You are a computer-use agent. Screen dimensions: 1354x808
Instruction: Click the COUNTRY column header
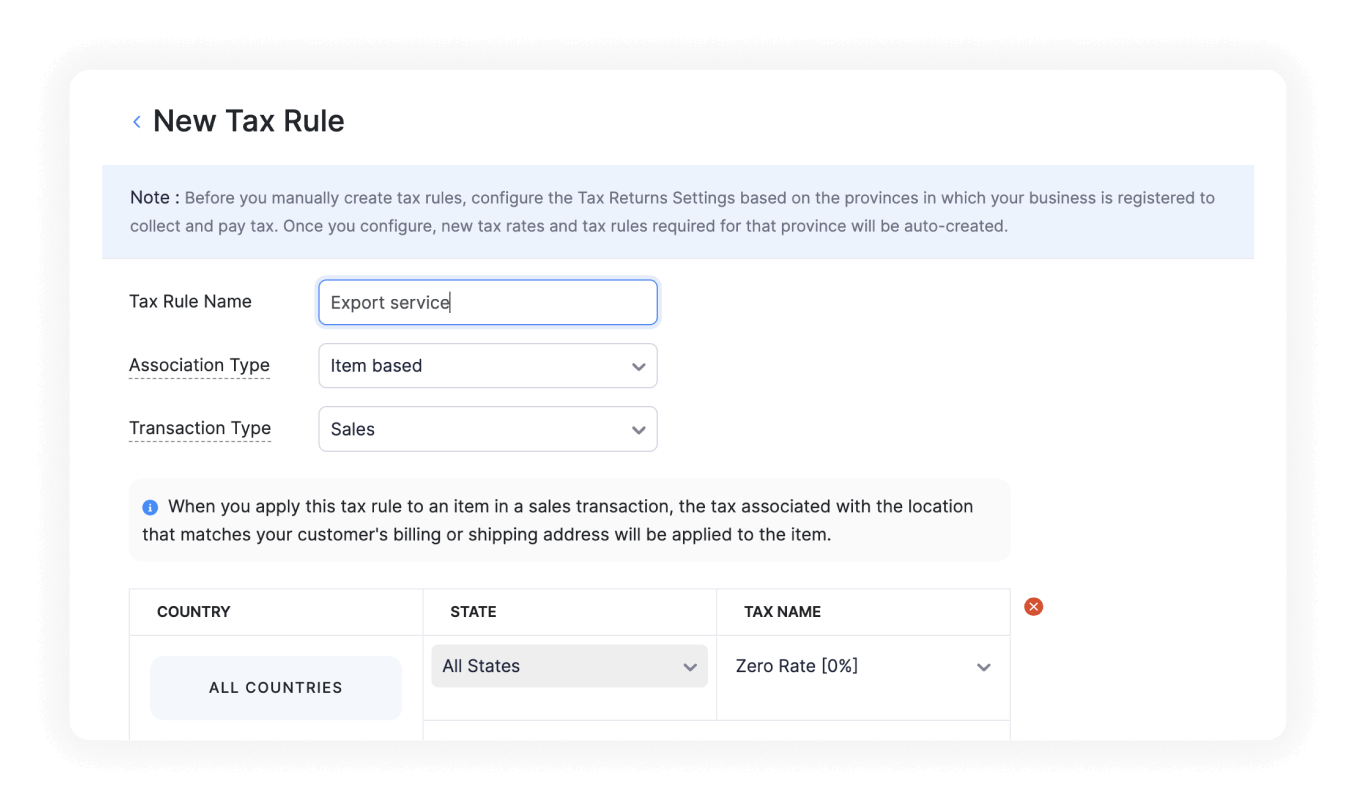(x=194, y=612)
